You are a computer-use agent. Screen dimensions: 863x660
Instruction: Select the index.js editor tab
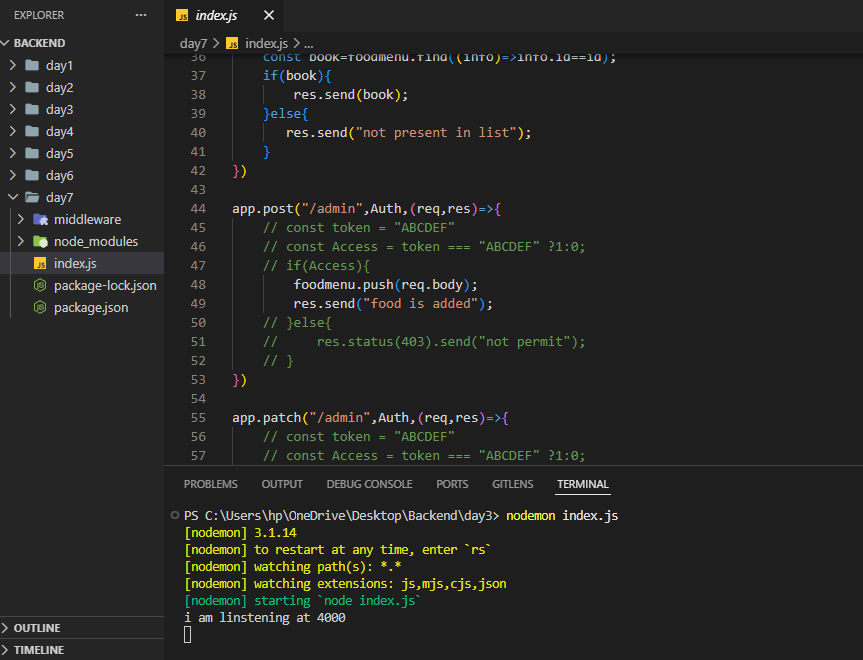[223, 15]
